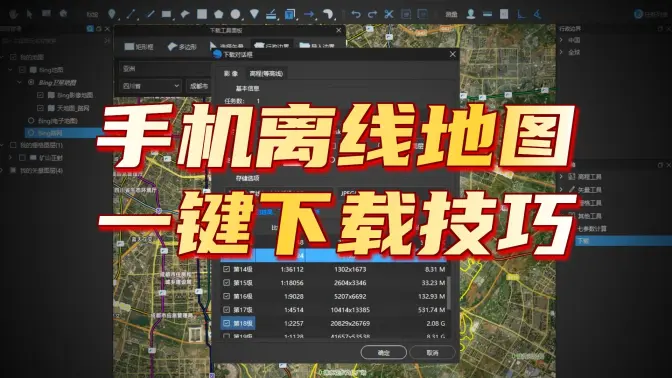Collapse the Bing地图 tree node
Screen dimensions: 672x378
point(10,69)
